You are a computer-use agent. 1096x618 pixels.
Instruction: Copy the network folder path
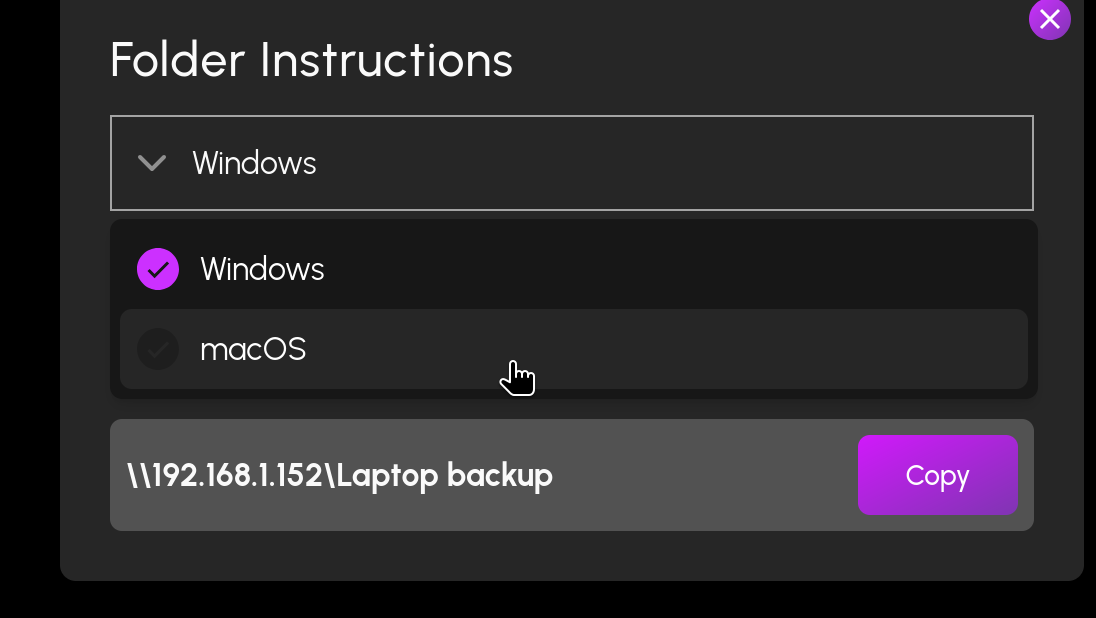(x=937, y=475)
